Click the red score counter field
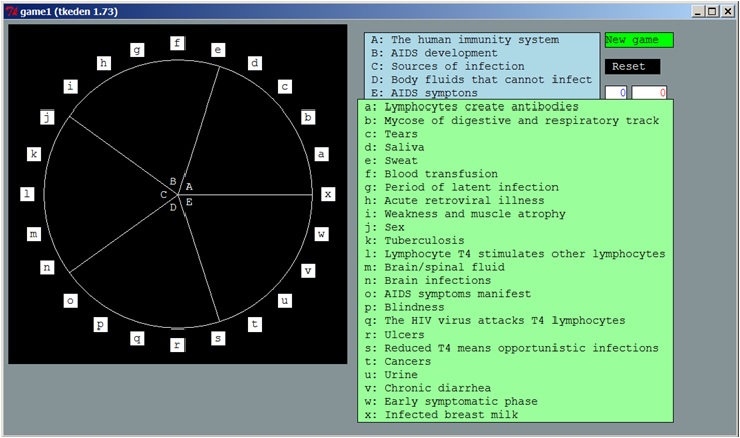Image resolution: width=740 pixels, height=438 pixels. [649, 93]
